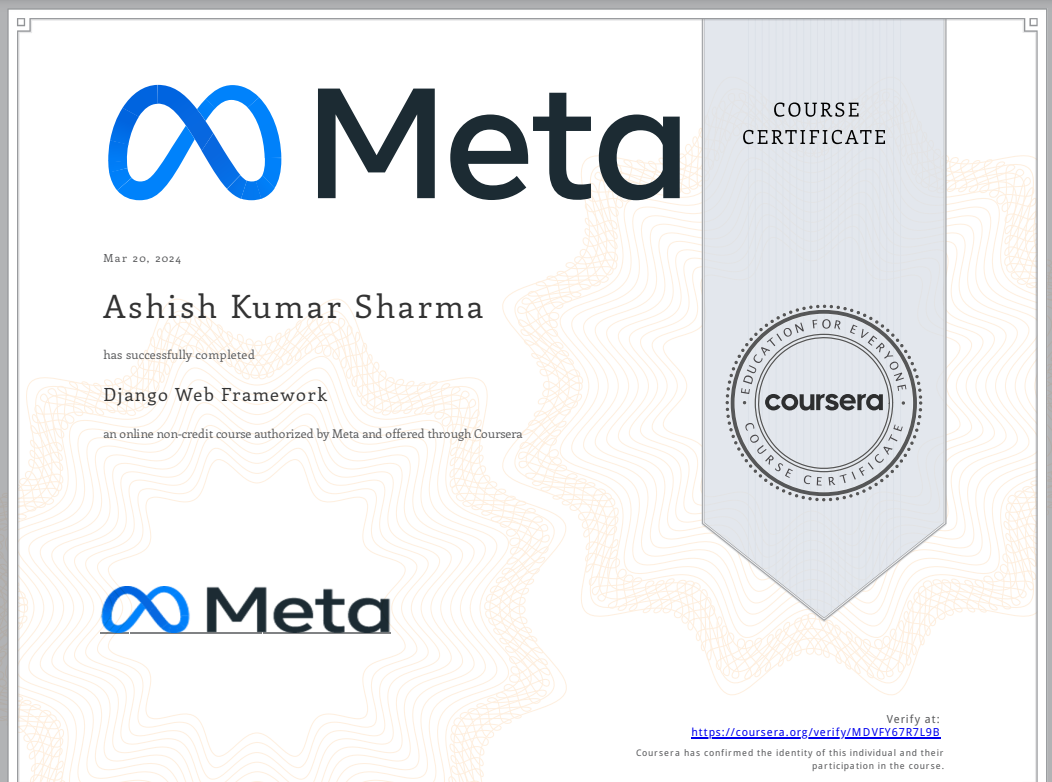Viewport: 1052px width, 782px height.
Task: Click the 'Verify at:' label
Action: [913, 719]
